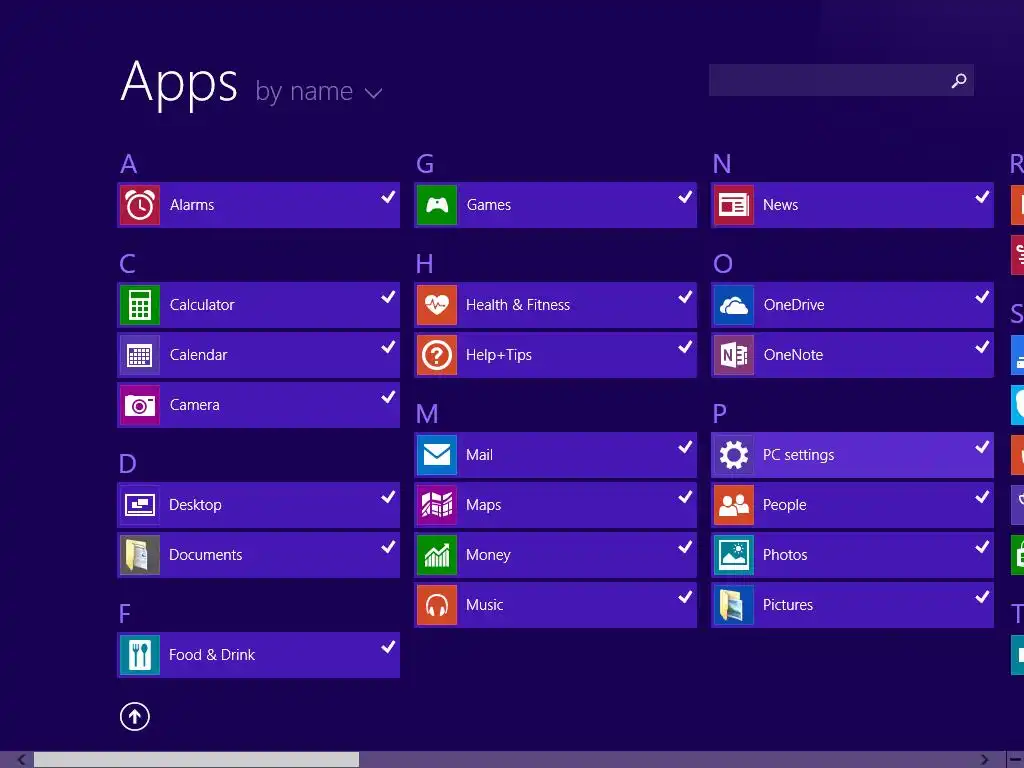Screen dimensions: 1024x768
Task: Jump via the letter A header
Action: [129, 164]
